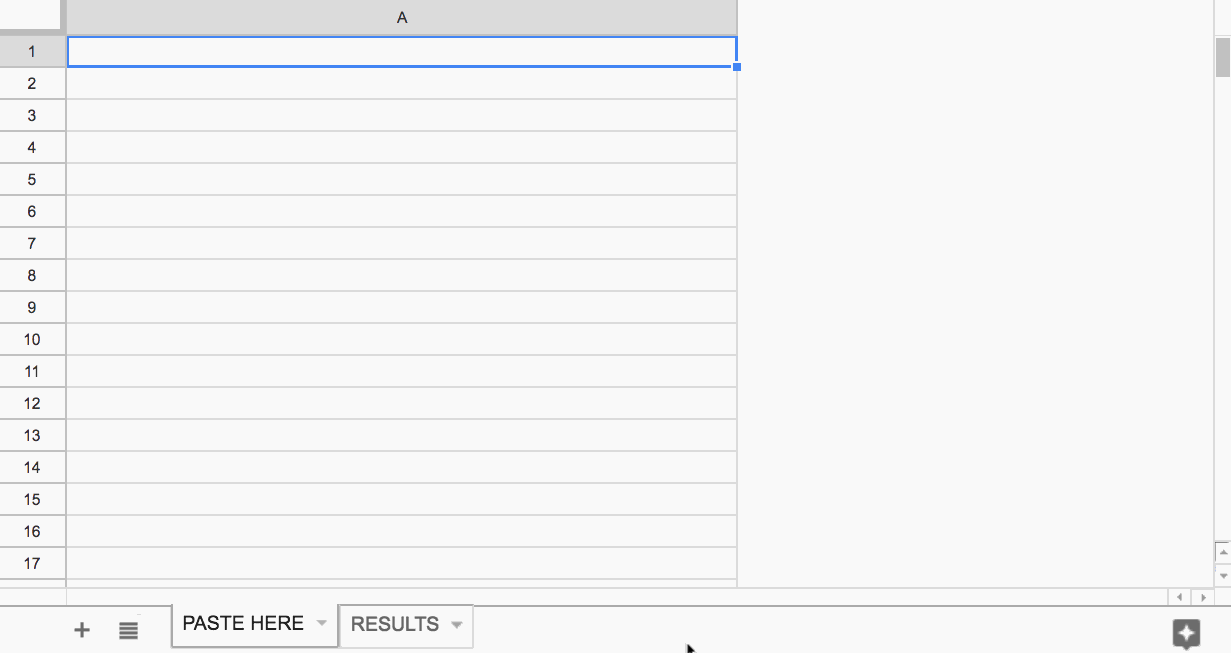Select column A by its header
The height and width of the screenshot is (653, 1231).
pyautogui.click(x=401, y=17)
